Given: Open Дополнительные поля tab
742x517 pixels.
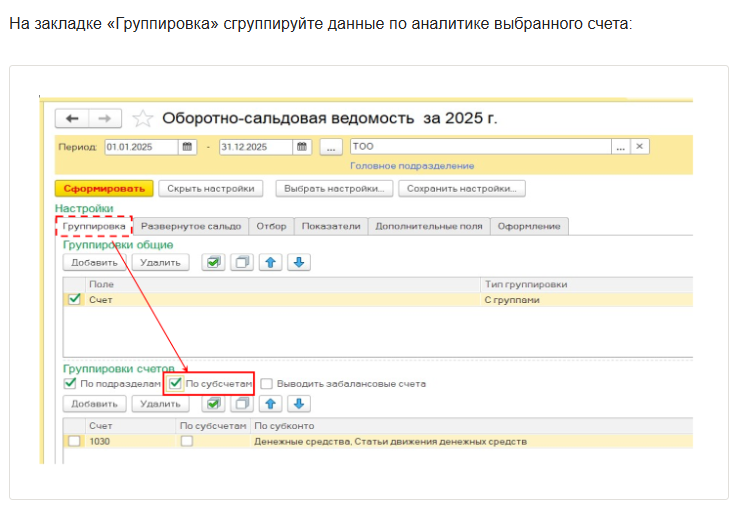Looking at the screenshot, I should click(x=429, y=226).
